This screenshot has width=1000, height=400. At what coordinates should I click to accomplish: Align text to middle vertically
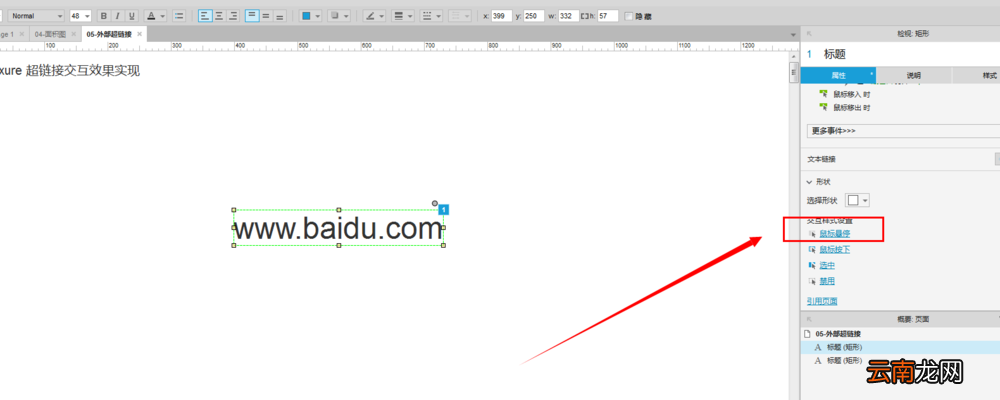[266, 16]
